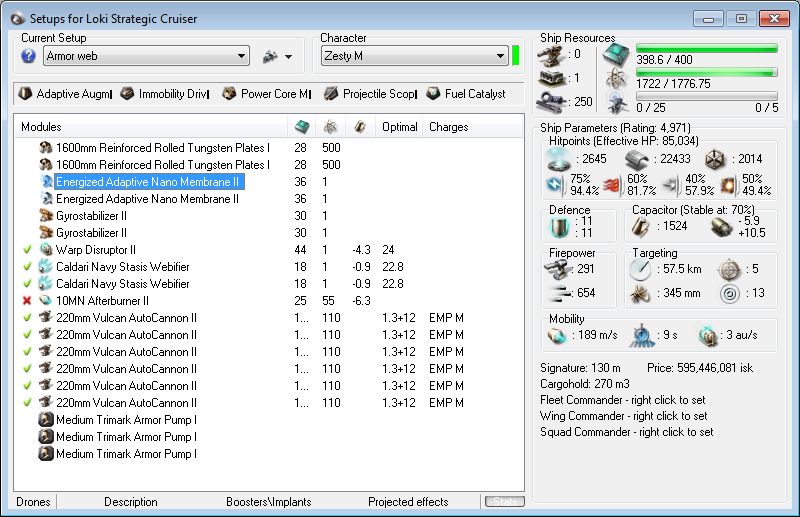Viewport: 800px width, 517px height.
Task: Click the Optimal column header
Action: 399,127
